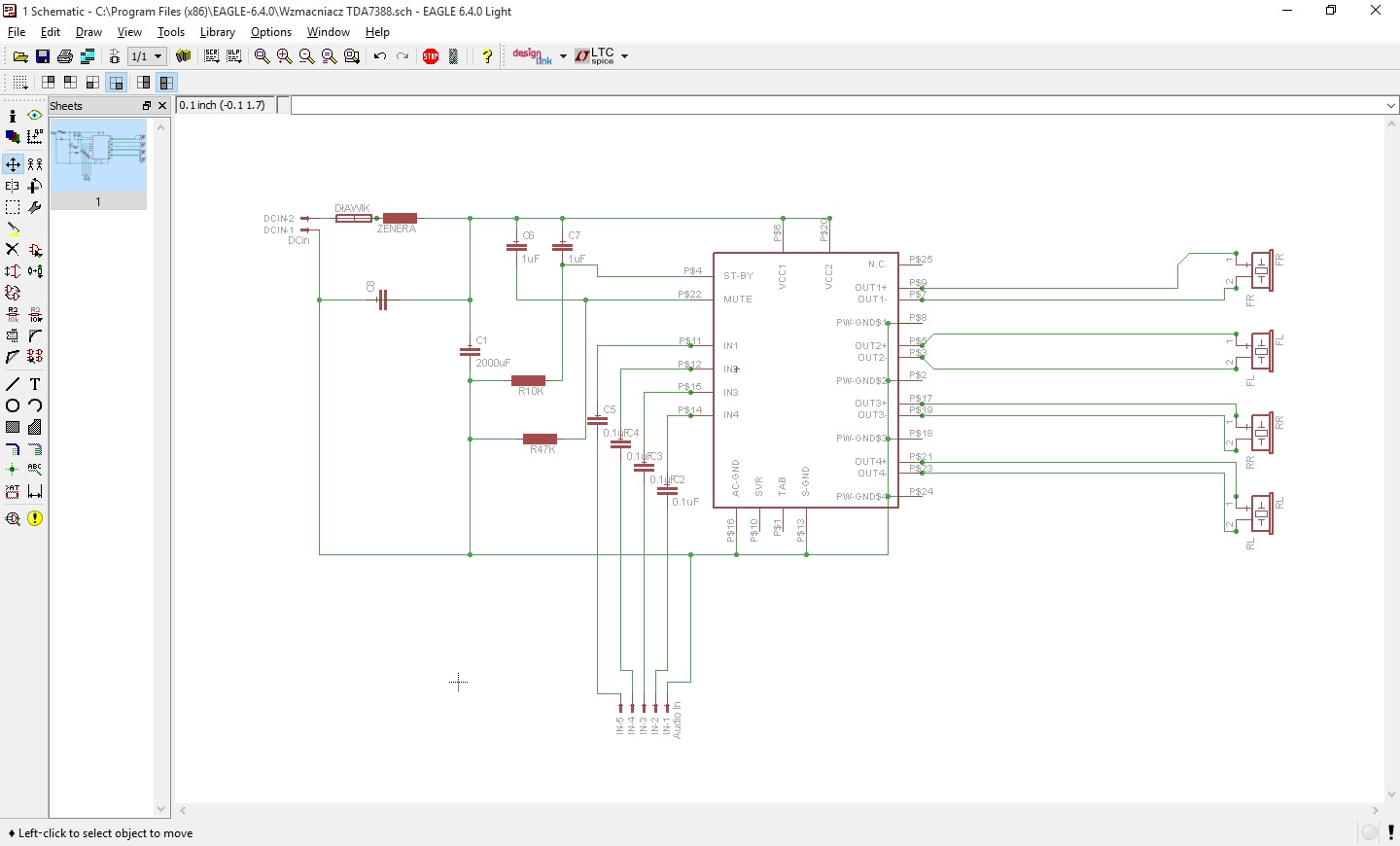Run the ERC check tool

click(13, 518)
